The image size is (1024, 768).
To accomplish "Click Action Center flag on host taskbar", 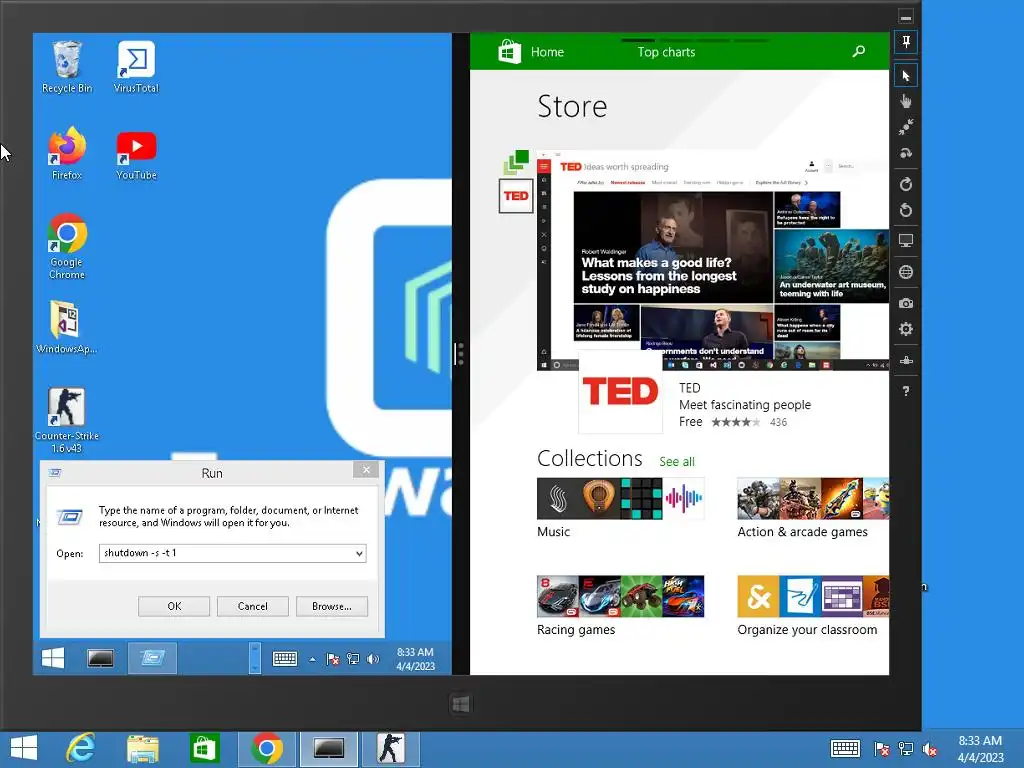I will pos(882,749).
